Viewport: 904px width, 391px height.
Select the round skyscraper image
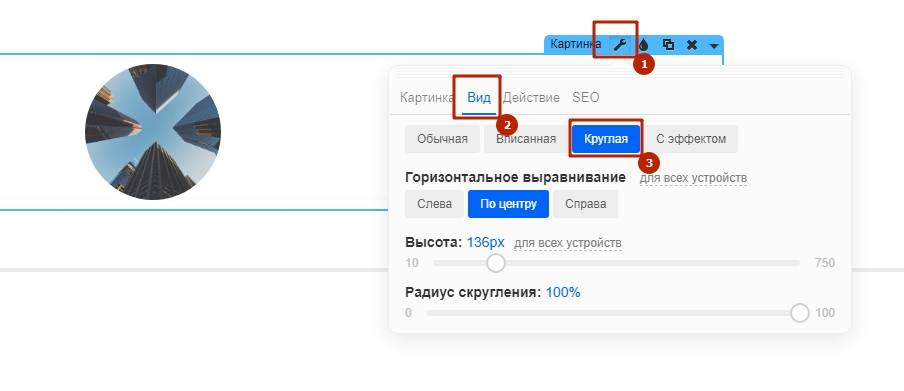point(153,132)
